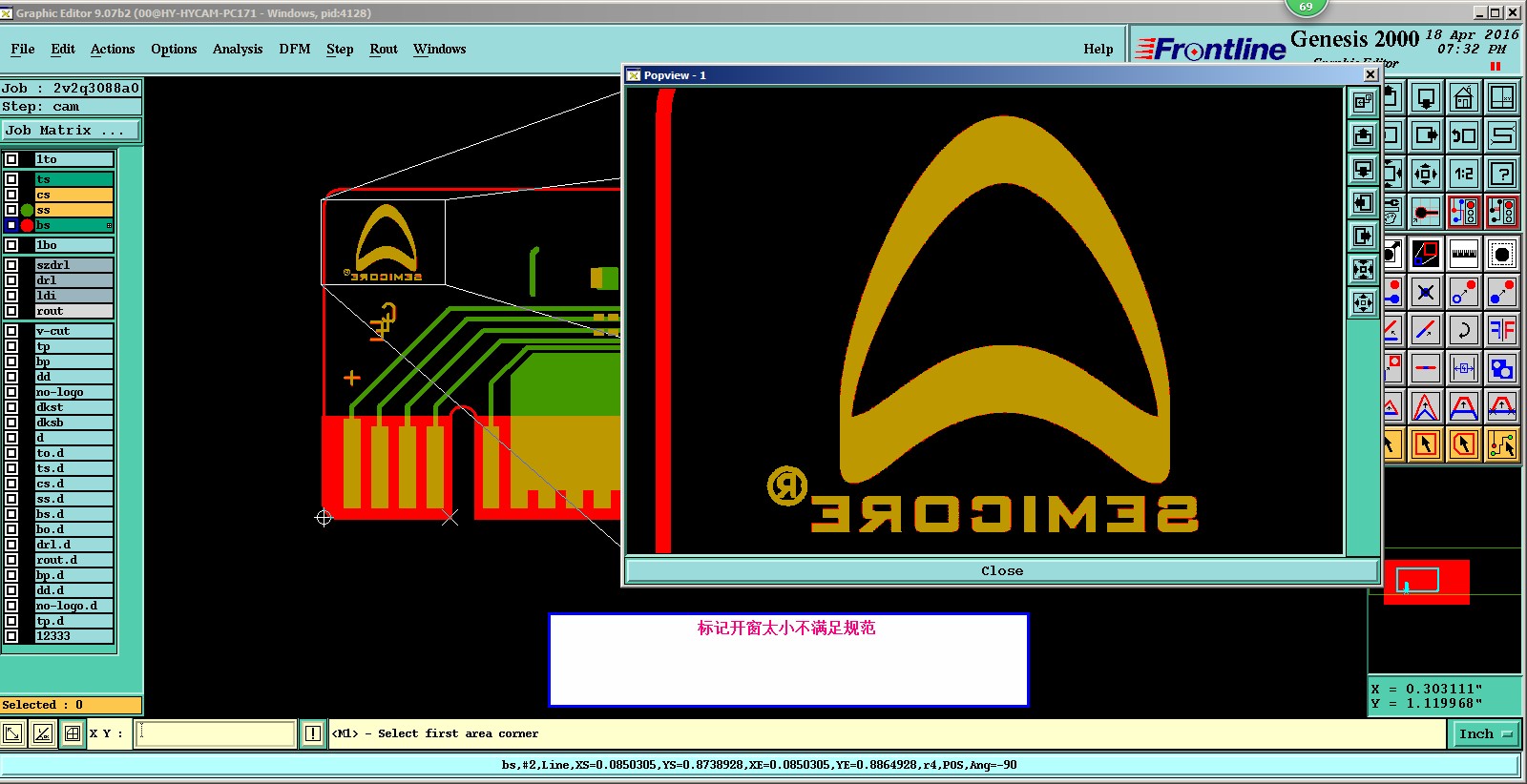Open the Step menu
This screenshot has height=784, width=1527.
(x=340, y=49)
